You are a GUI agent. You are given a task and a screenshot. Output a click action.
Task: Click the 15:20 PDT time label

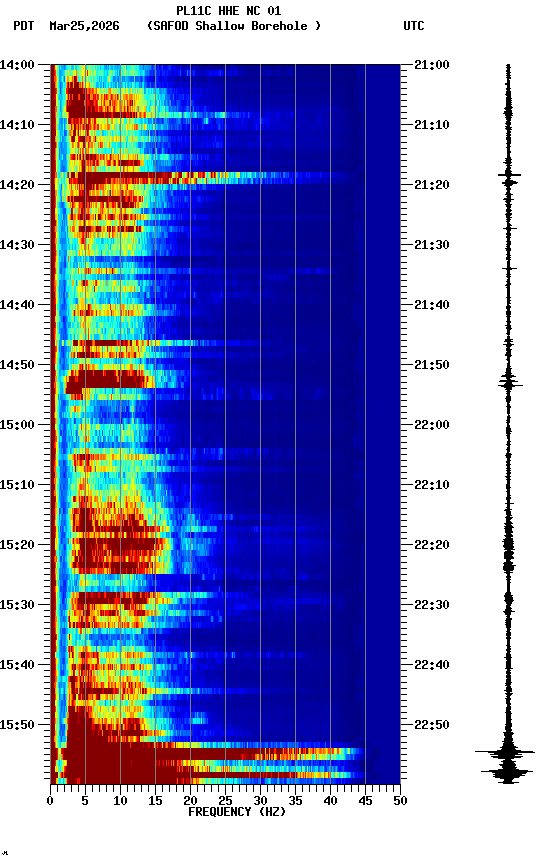[x=17, y=545]
